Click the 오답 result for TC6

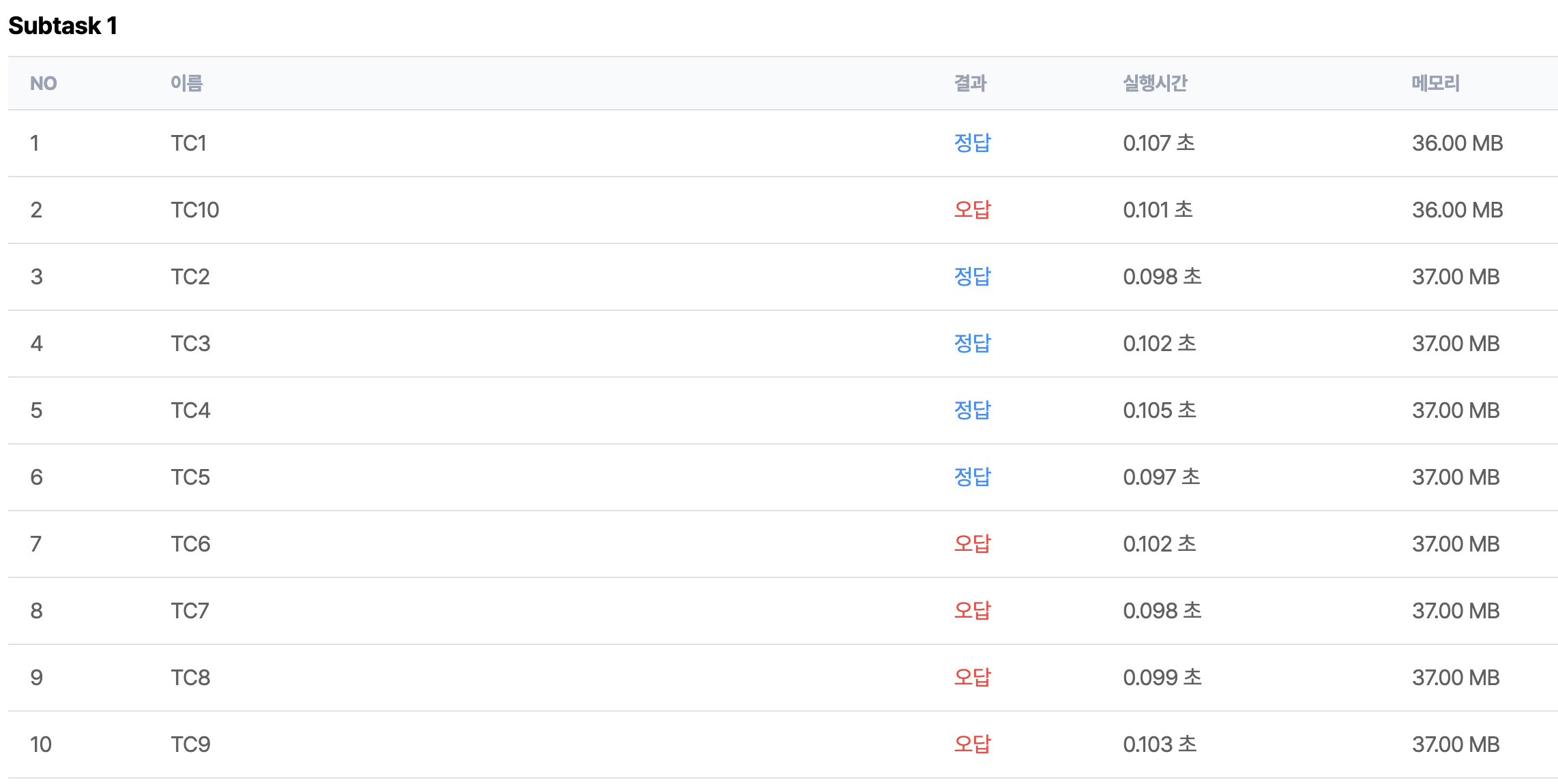point(972,544)
